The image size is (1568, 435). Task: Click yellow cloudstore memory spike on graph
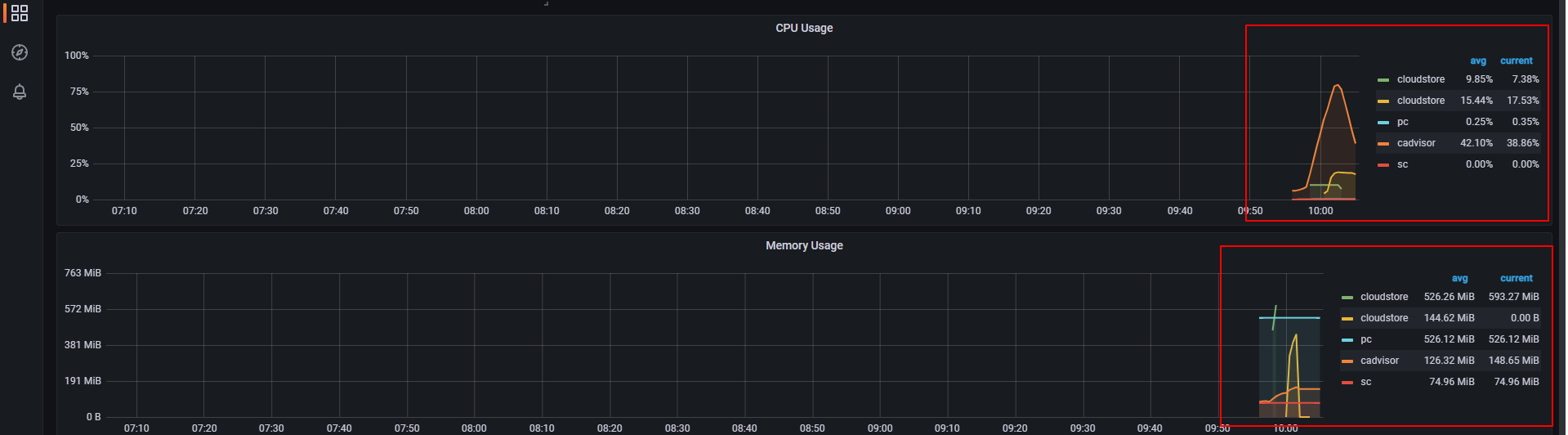[1295, 335]
